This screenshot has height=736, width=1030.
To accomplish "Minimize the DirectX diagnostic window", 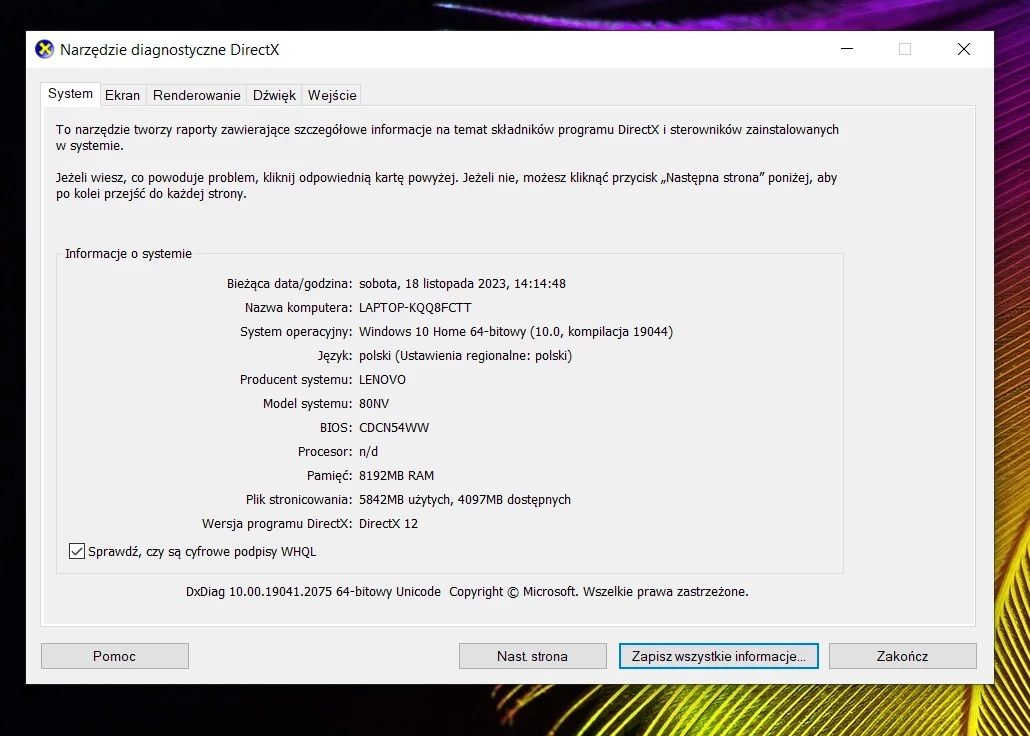I will coord(847,49).
